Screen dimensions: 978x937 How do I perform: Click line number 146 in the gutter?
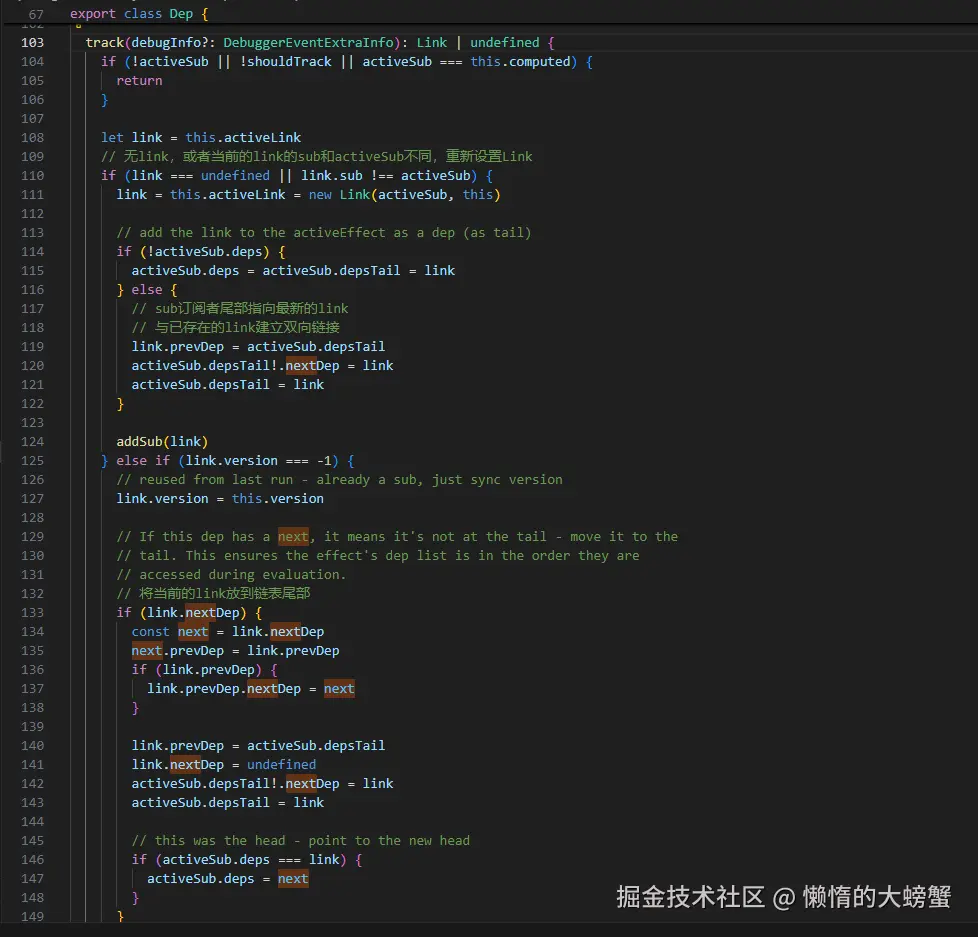point(32,860)
